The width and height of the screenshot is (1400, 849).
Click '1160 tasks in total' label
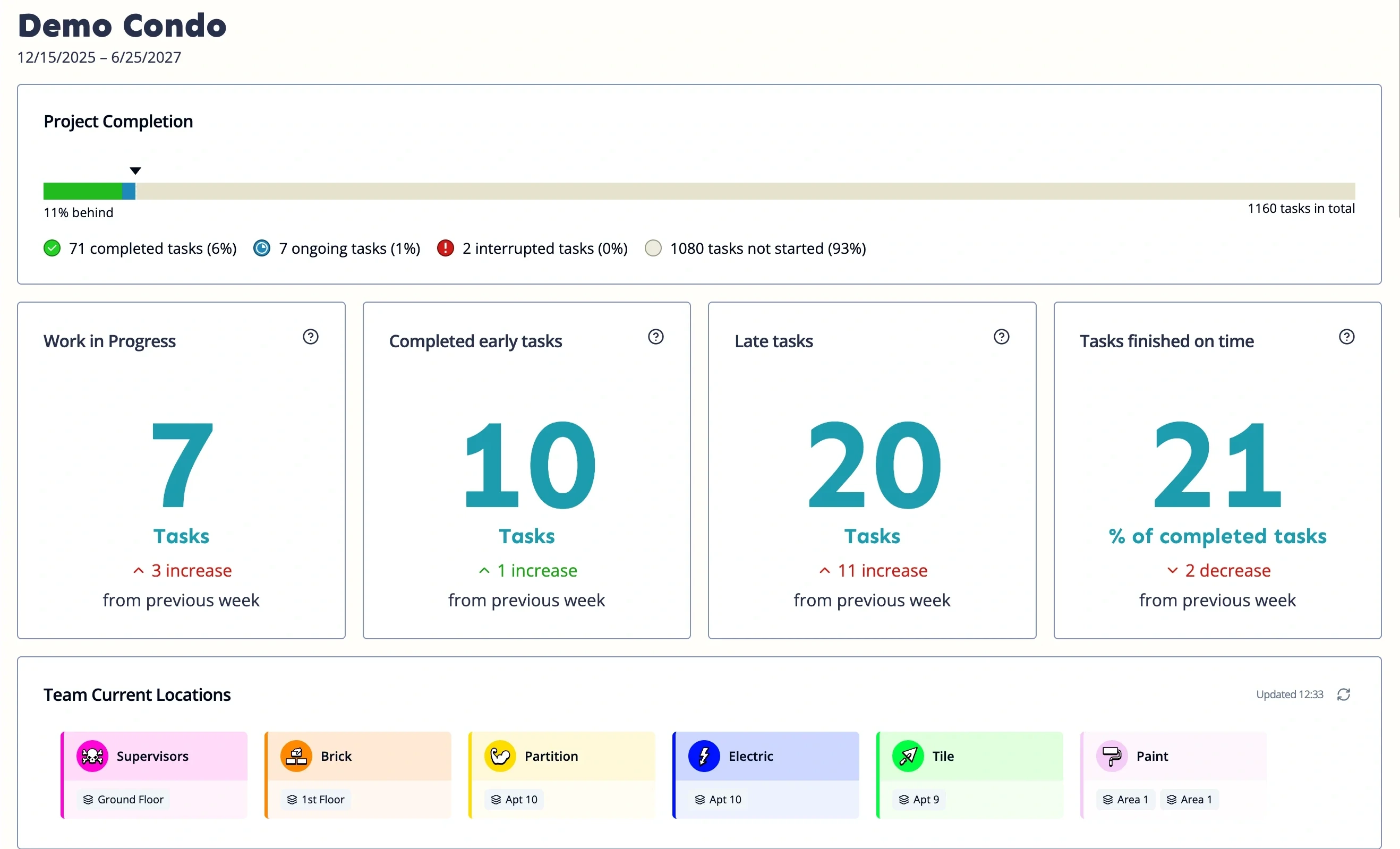coord(1301,209)
